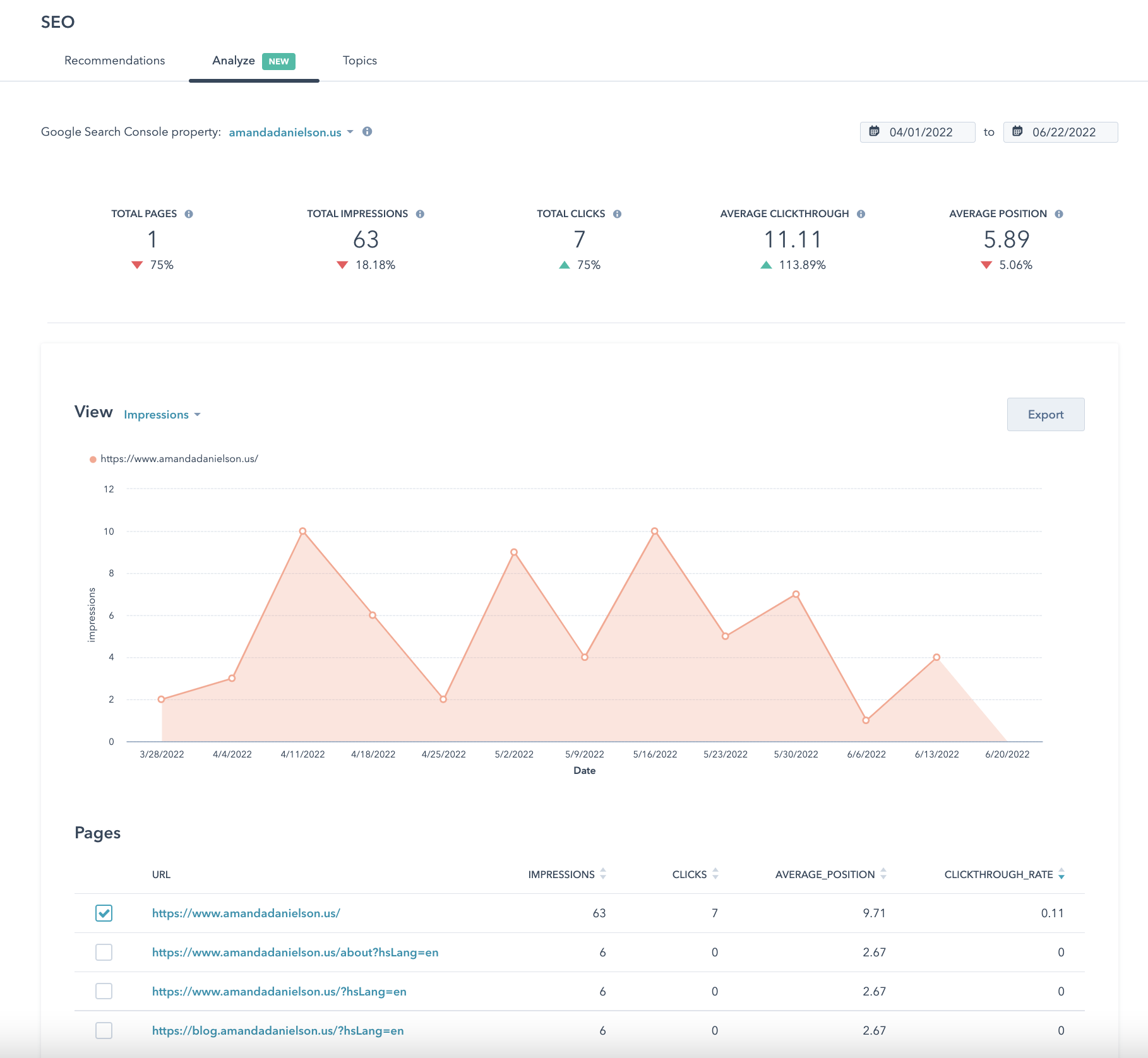Click the 6/6/2022 lowest data point
Image resolution: width=1148 pixels, height=1058 pixels.
[866, 720]
